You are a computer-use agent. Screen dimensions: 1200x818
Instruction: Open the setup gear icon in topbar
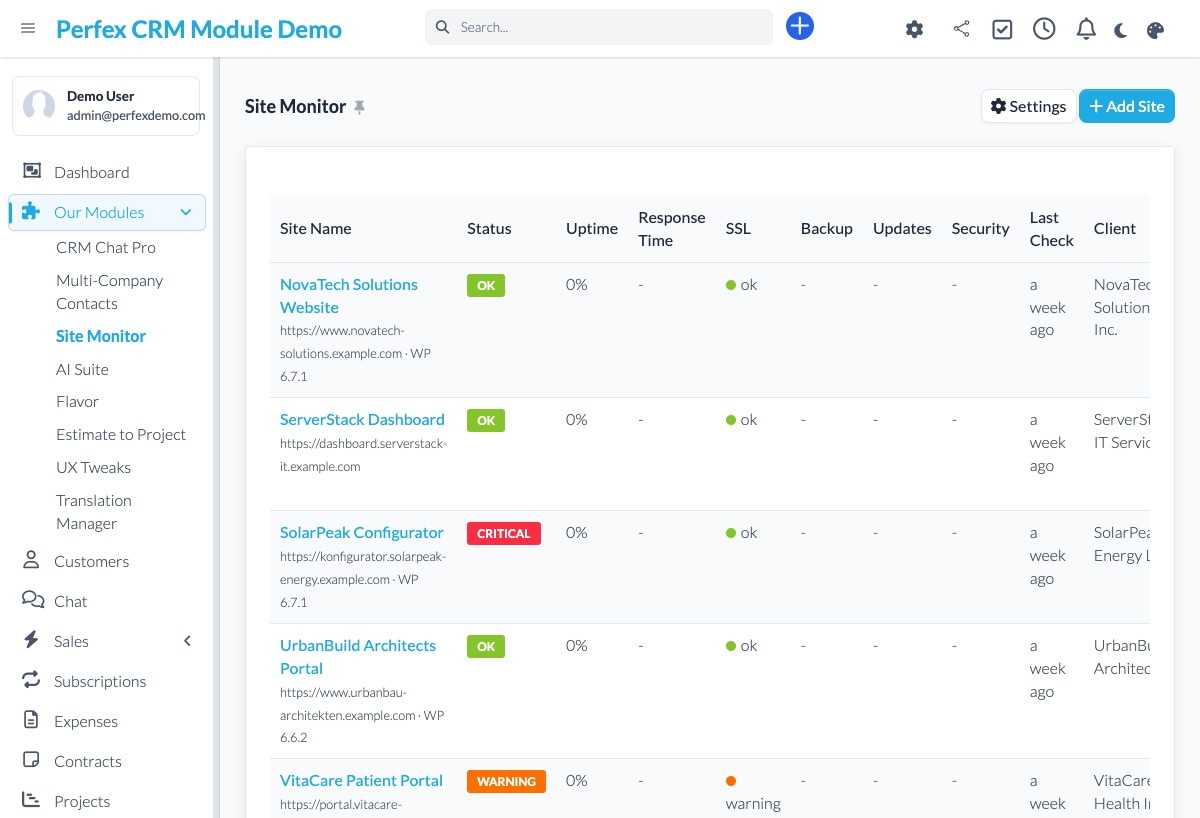click(914, 29)
